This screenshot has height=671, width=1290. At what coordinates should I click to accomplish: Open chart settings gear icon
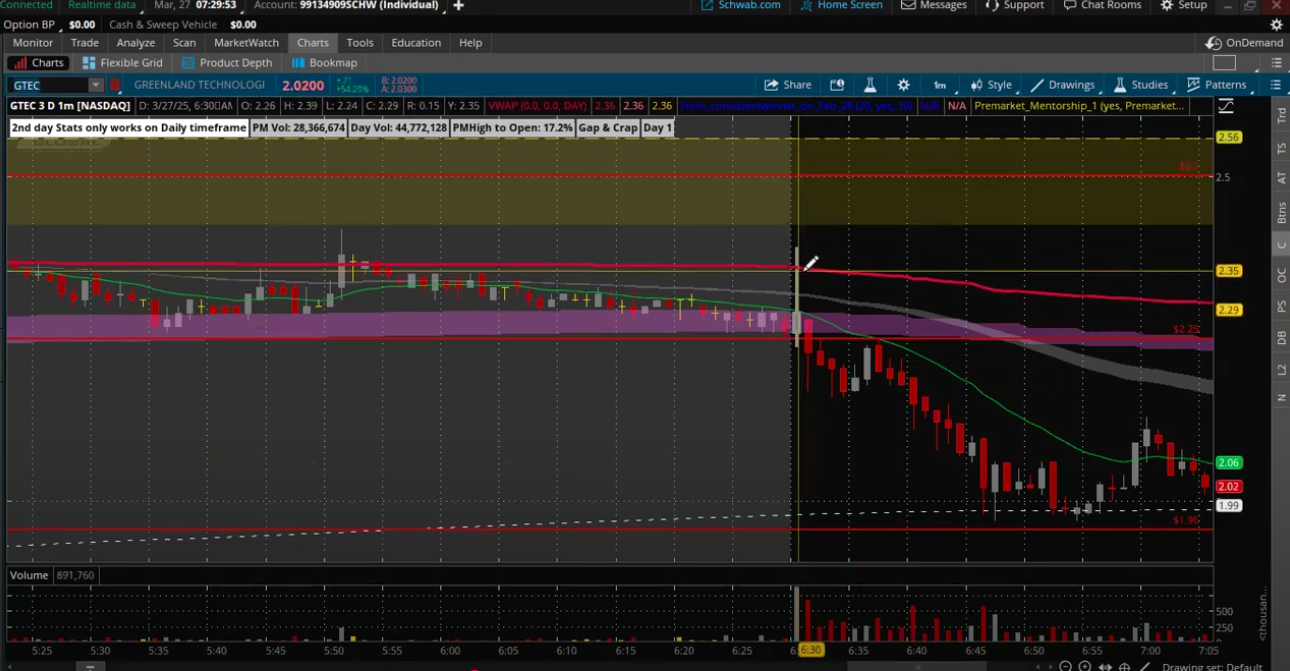904,85
